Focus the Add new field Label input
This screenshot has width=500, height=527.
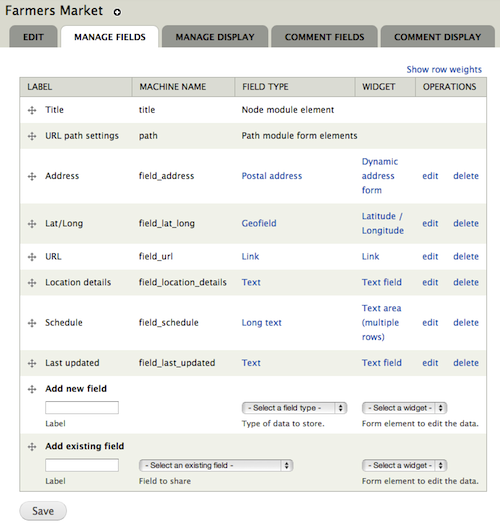[x=82, y=407]
